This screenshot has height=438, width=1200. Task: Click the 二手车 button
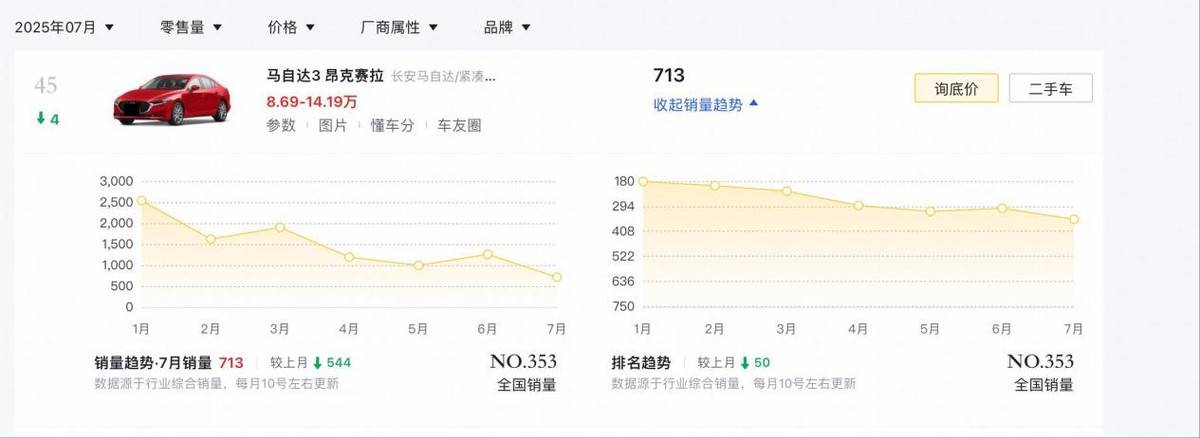pyautogui.click(x=1050, y=89)
